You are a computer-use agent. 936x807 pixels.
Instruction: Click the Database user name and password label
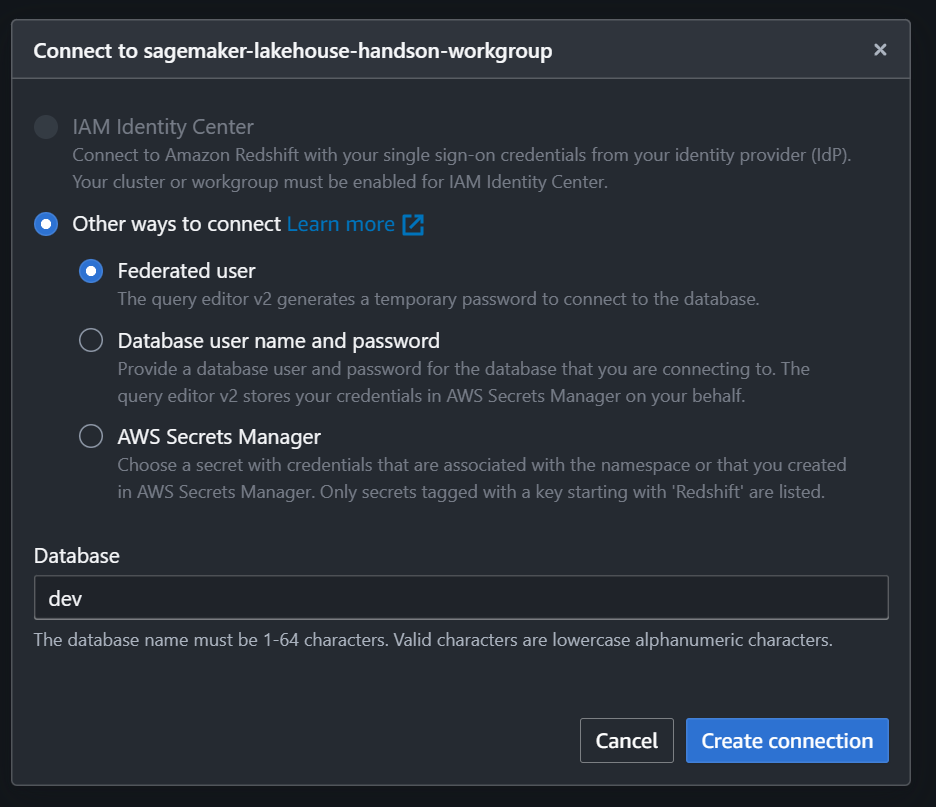click(x=279, y=341)
